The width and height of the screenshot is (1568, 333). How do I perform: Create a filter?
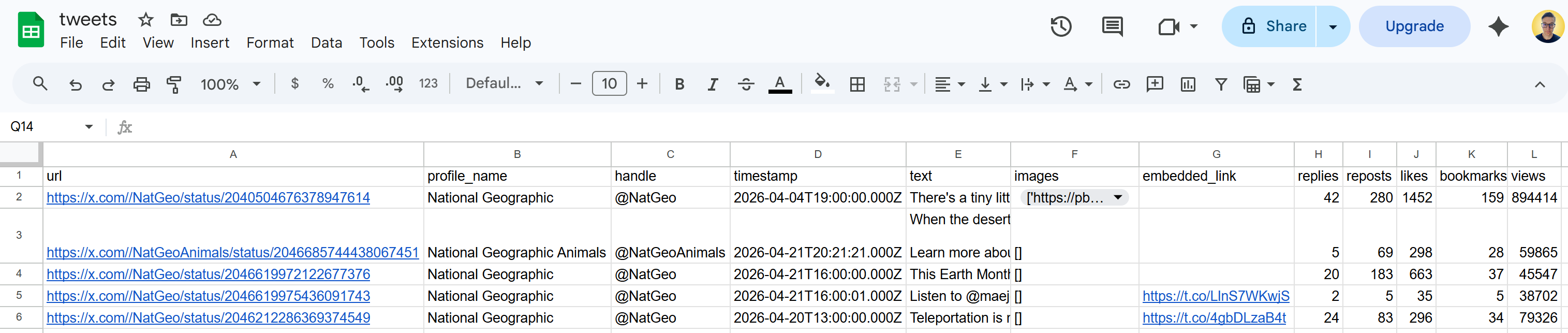[x=1220, y=84]
